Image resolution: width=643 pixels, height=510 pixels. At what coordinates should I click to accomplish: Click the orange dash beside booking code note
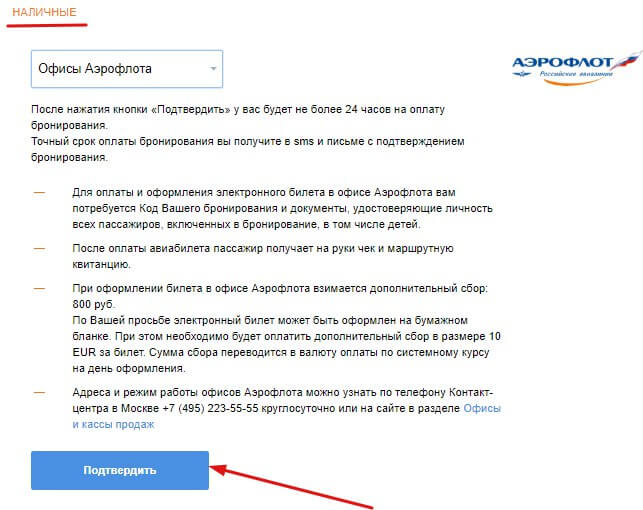pos(39,192)
